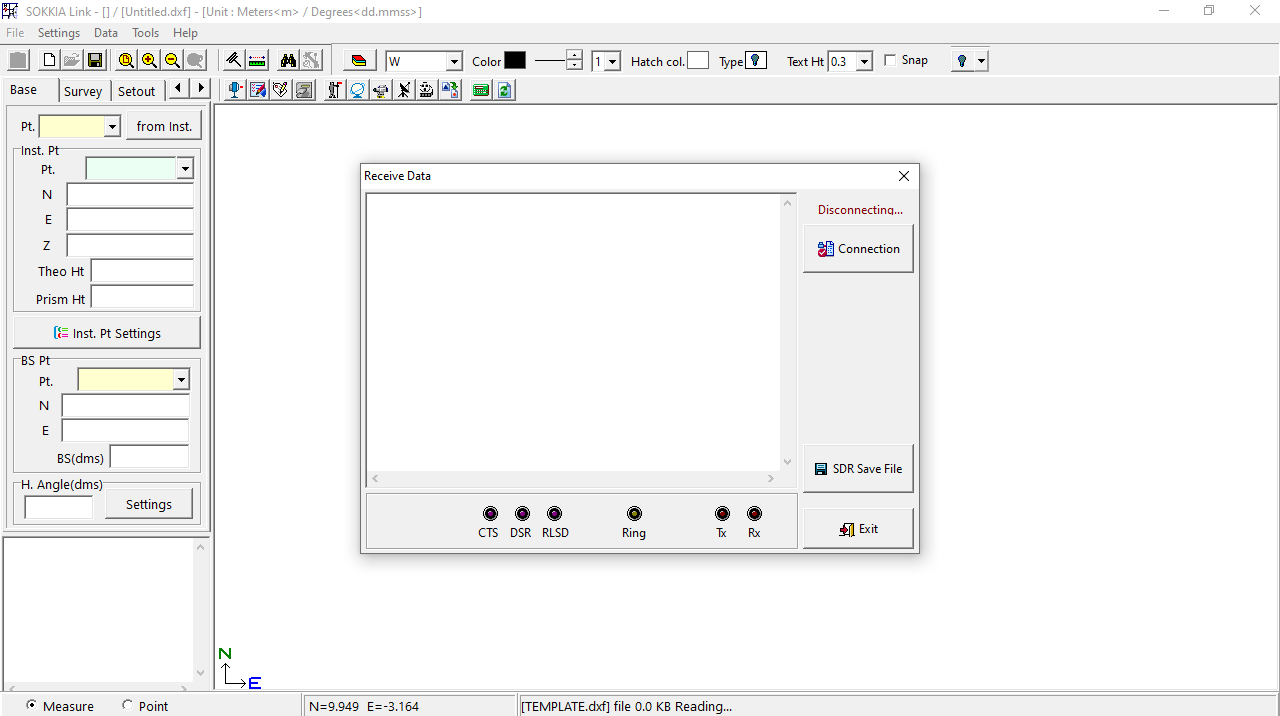The height and width of the screenshot is (716, 1280).
Task: Click the BS(dms) input field
Action: pos(149,458)
